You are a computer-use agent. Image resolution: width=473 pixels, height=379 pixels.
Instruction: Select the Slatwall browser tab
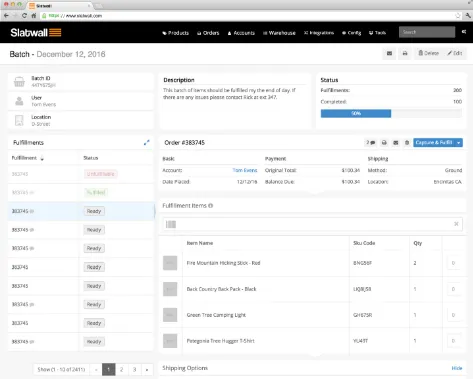[59, 6]
